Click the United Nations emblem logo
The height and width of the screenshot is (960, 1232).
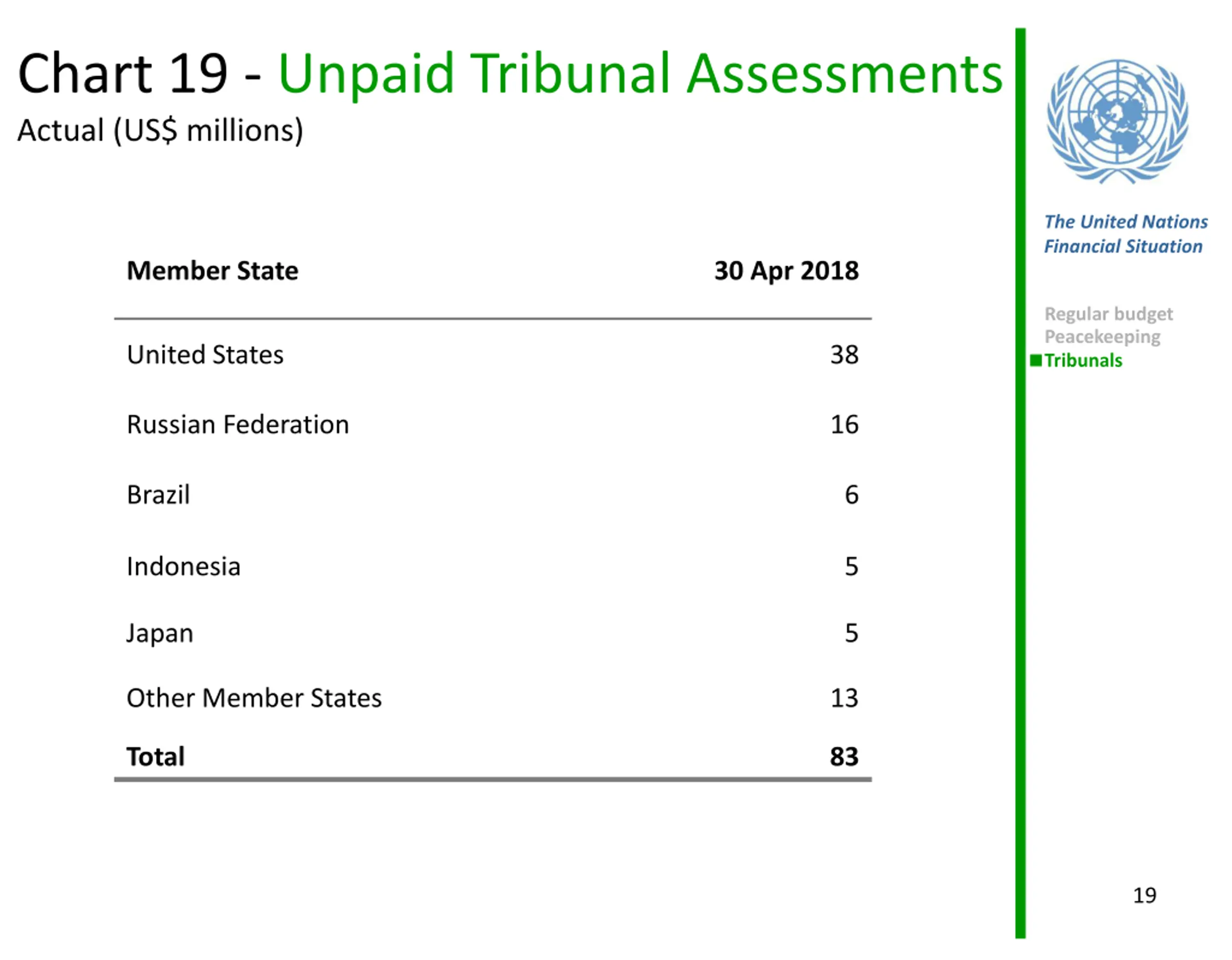pyautogui.click(x=1117, y=121)
